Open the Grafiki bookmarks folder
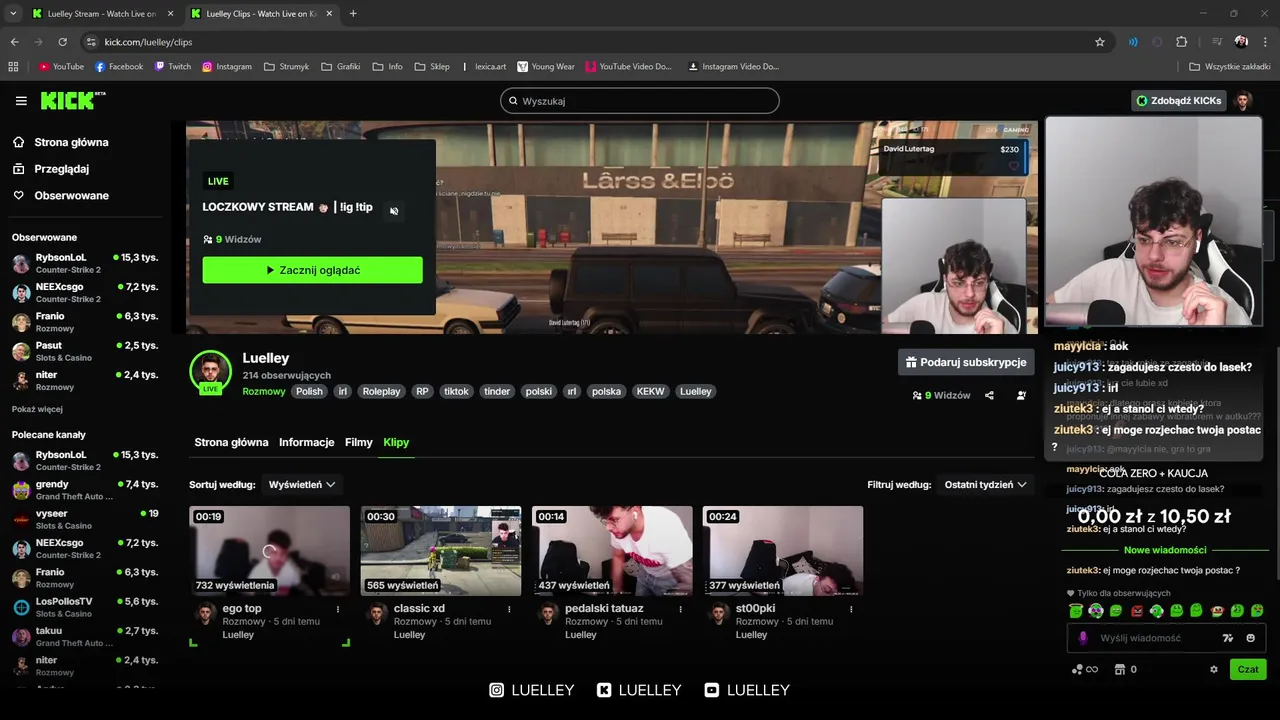 tap(341, 67)
